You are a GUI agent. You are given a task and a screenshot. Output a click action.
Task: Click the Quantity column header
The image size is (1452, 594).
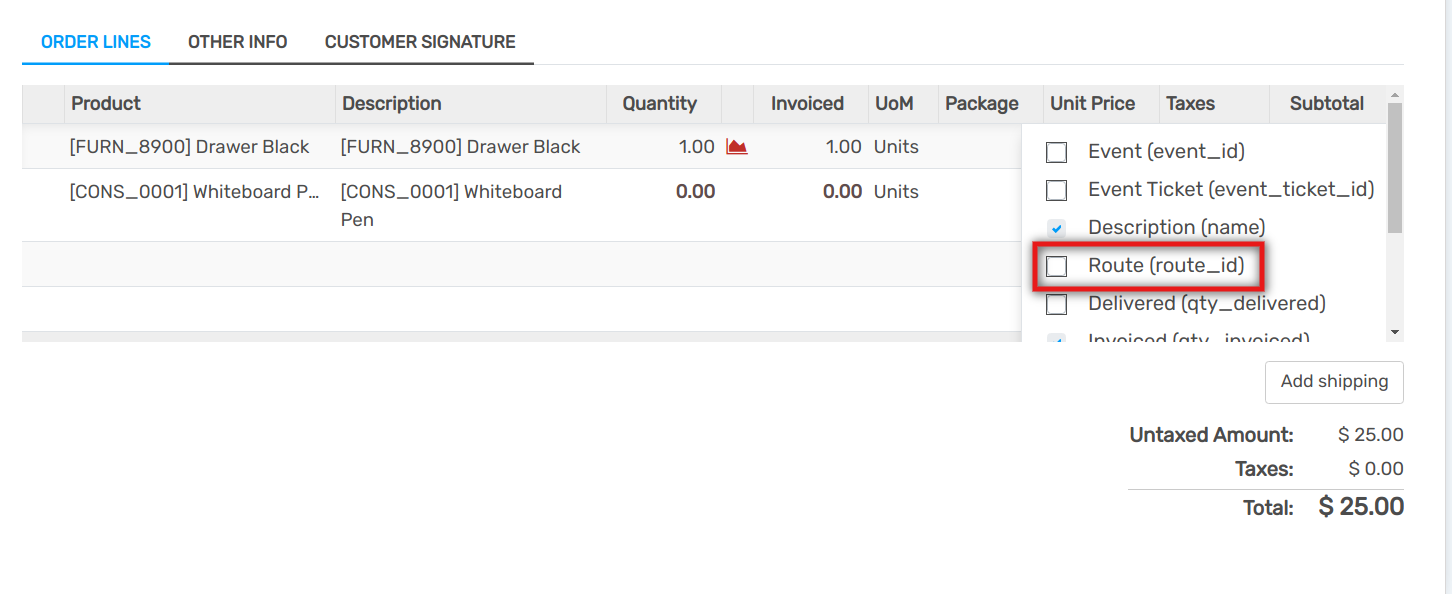point(661,103)
